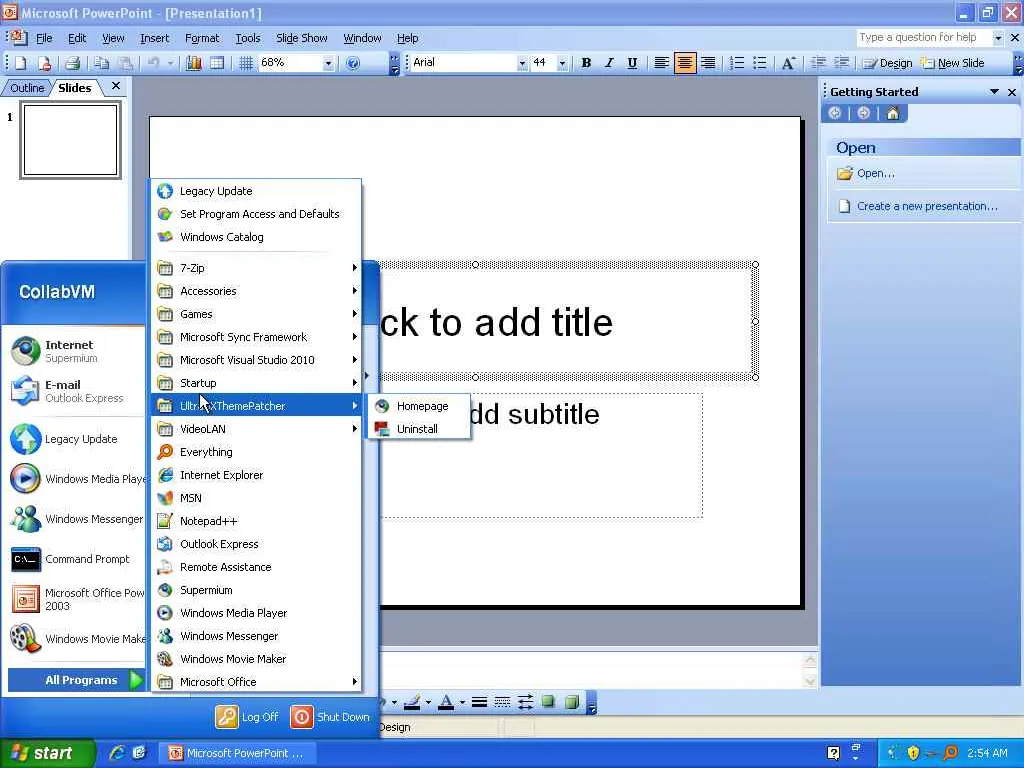Viewport: 1024px width, 768px height.
Task: Toggle Align Left alignment
Action: pos(661,63)
